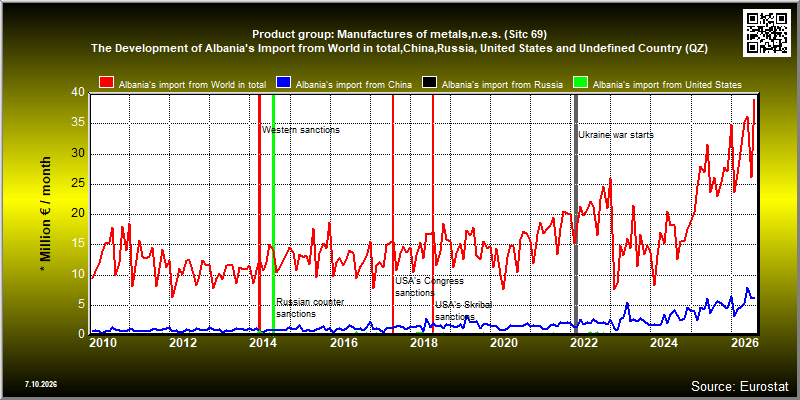Click the x-axis label 2014
This screenshot has height=400, width=800.
(263, 342)
